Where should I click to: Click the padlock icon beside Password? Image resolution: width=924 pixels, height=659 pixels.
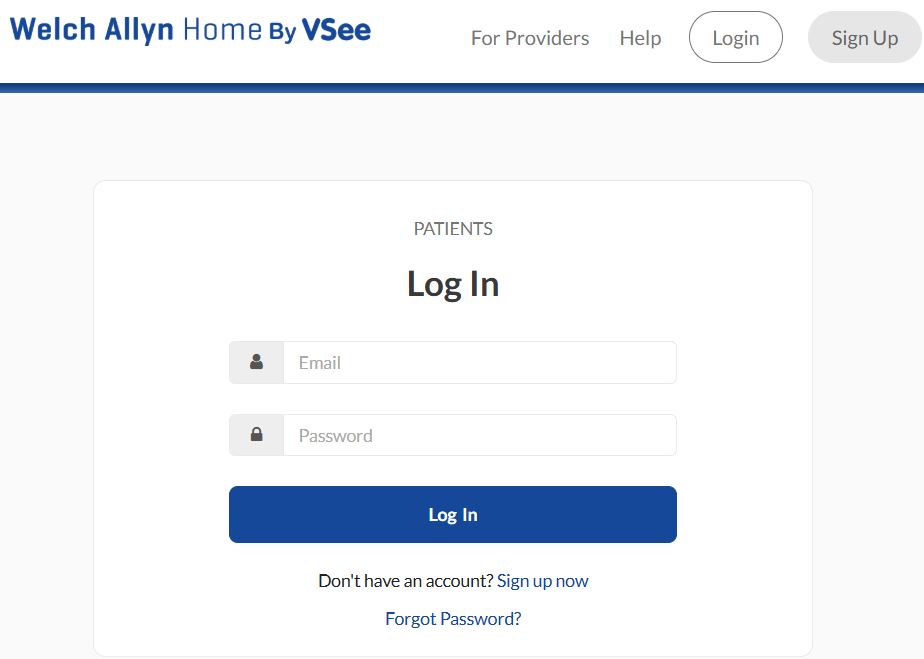pyautogui.click(x=256, y=435)
